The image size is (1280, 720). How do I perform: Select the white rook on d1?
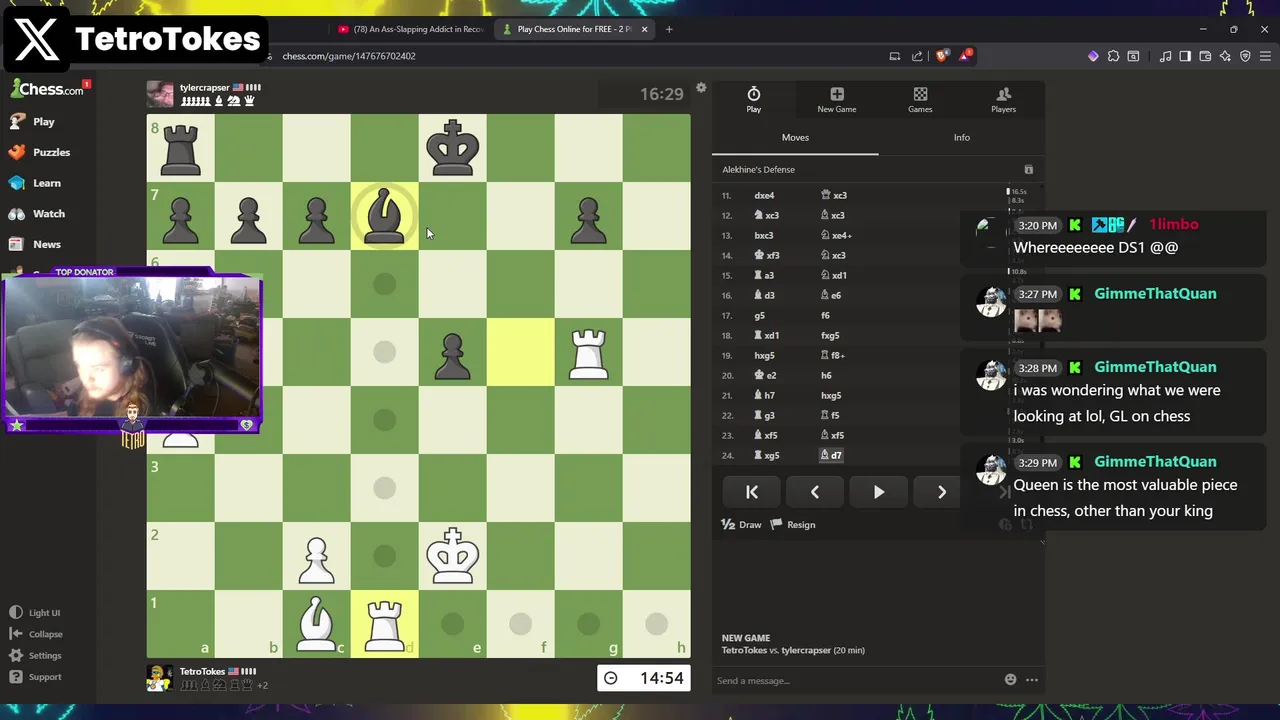coord(384,624)
